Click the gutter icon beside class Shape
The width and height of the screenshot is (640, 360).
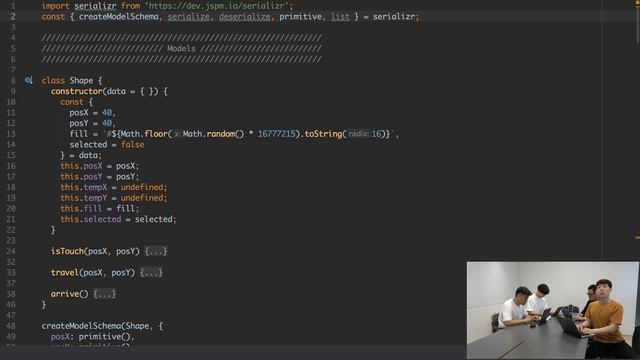tap(29, 80)
